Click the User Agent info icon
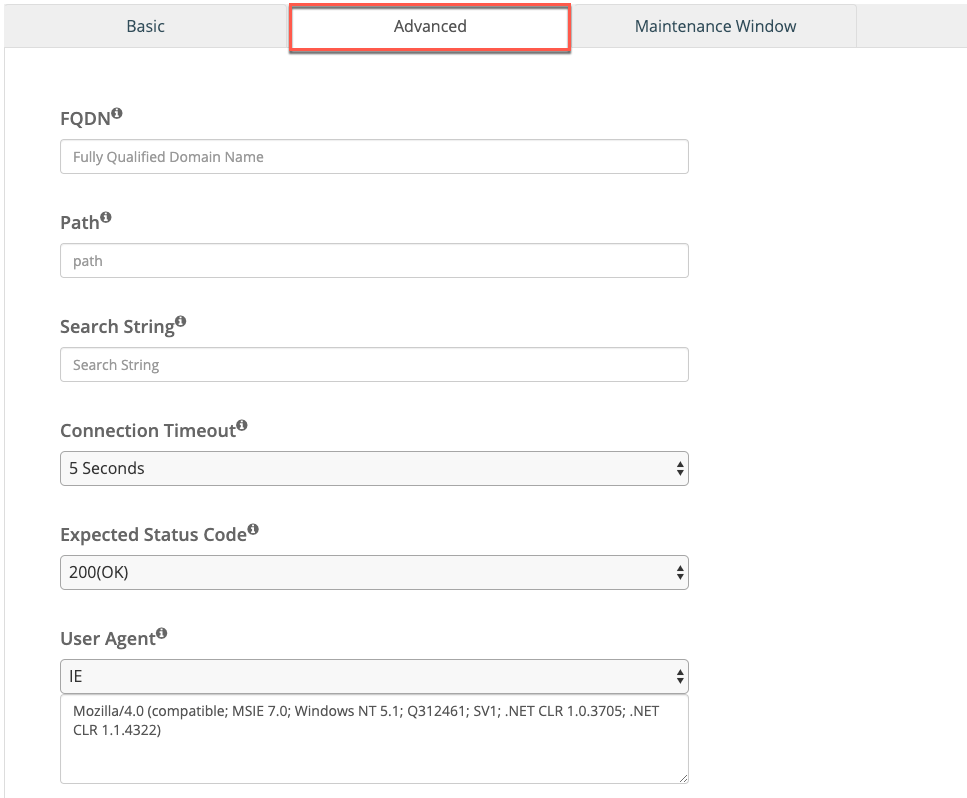Image resolution: width=967 pixels, height=798 pixels. pyautogui.click(x=162, y=633)
